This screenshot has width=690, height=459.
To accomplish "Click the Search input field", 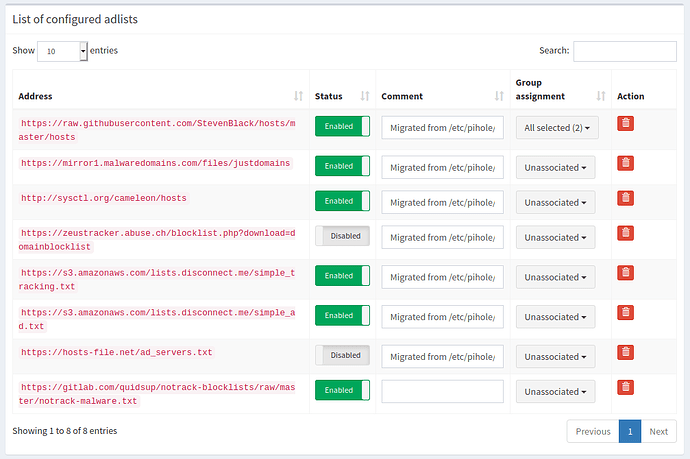I will click(x=624, y=51).
